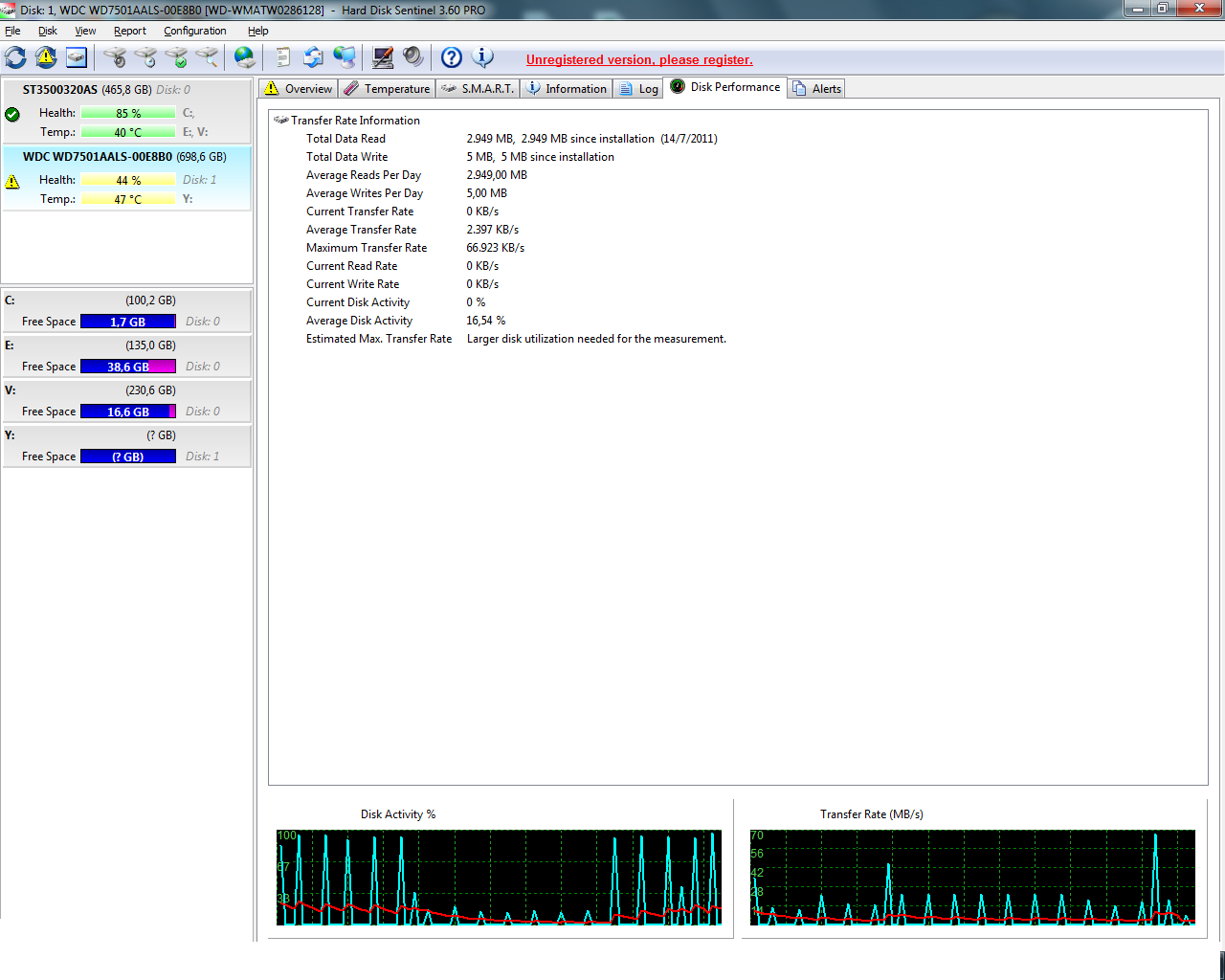The height and width of the screenshot is (980, 1225).
Task: Click the gray speaker sound icon
Action: tap(413, 57)
